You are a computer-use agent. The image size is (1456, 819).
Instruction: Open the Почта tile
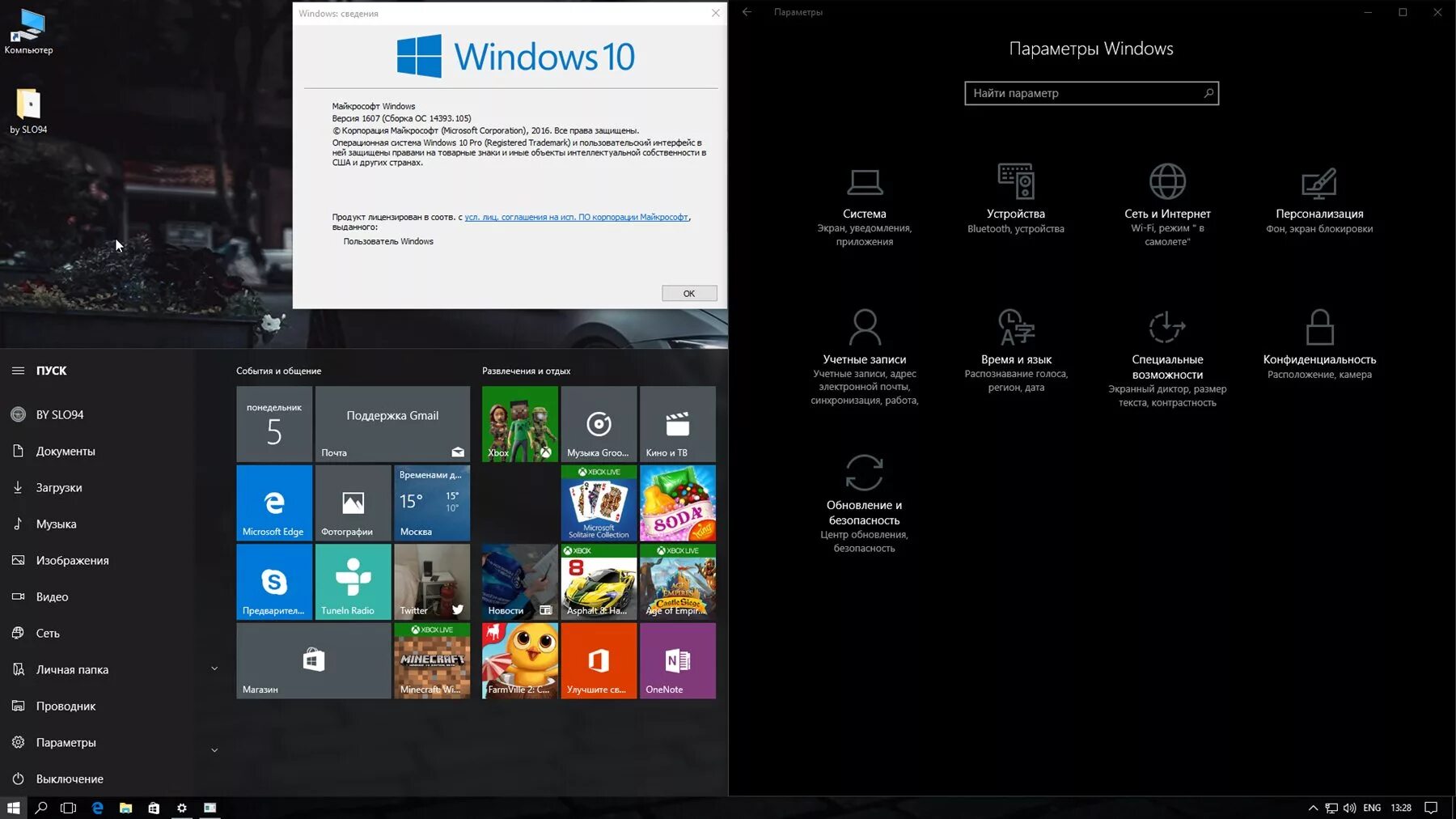(392, 424)
